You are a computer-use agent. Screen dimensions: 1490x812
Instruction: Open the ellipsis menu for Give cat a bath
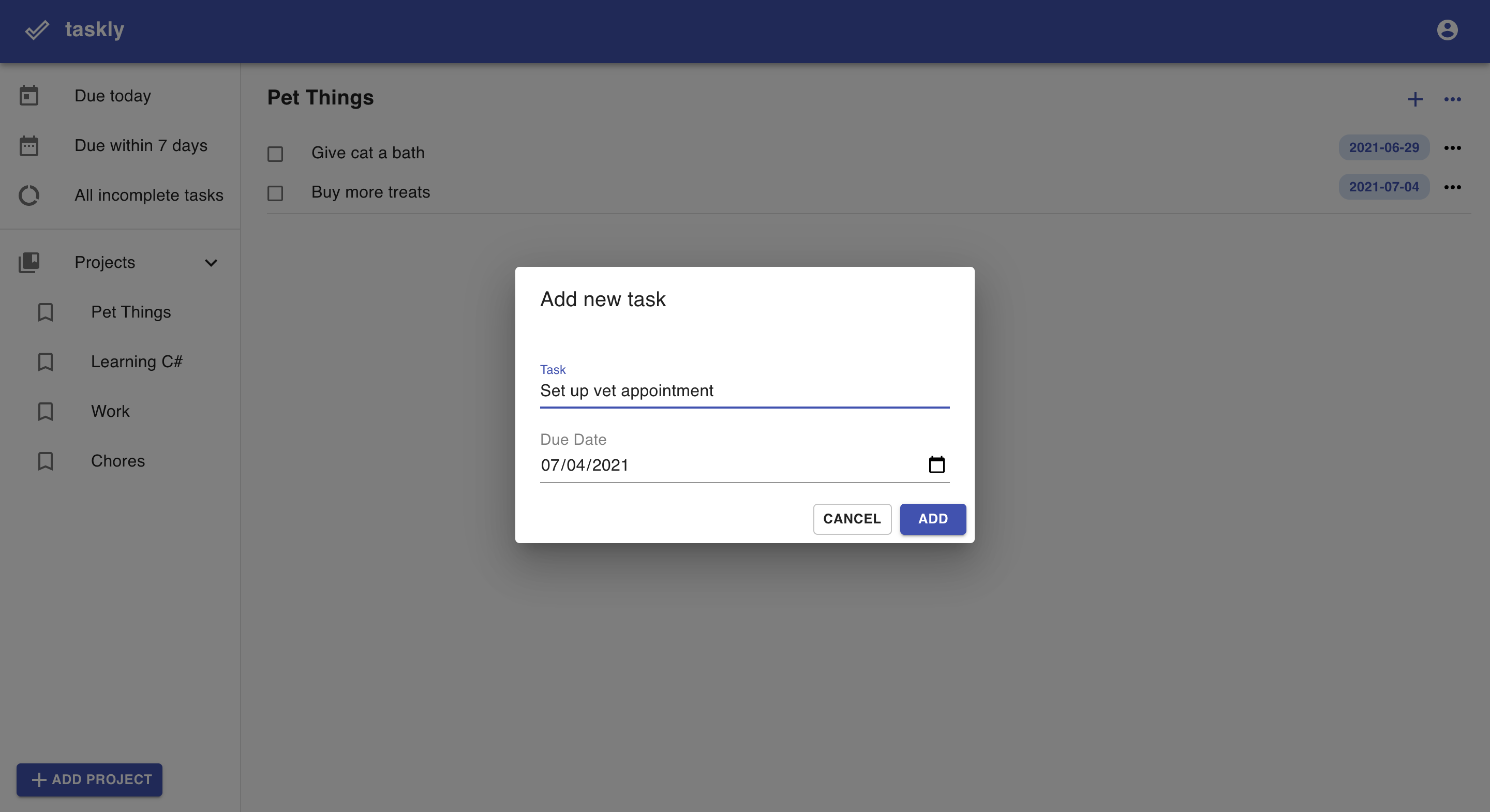click(1453, 148)
